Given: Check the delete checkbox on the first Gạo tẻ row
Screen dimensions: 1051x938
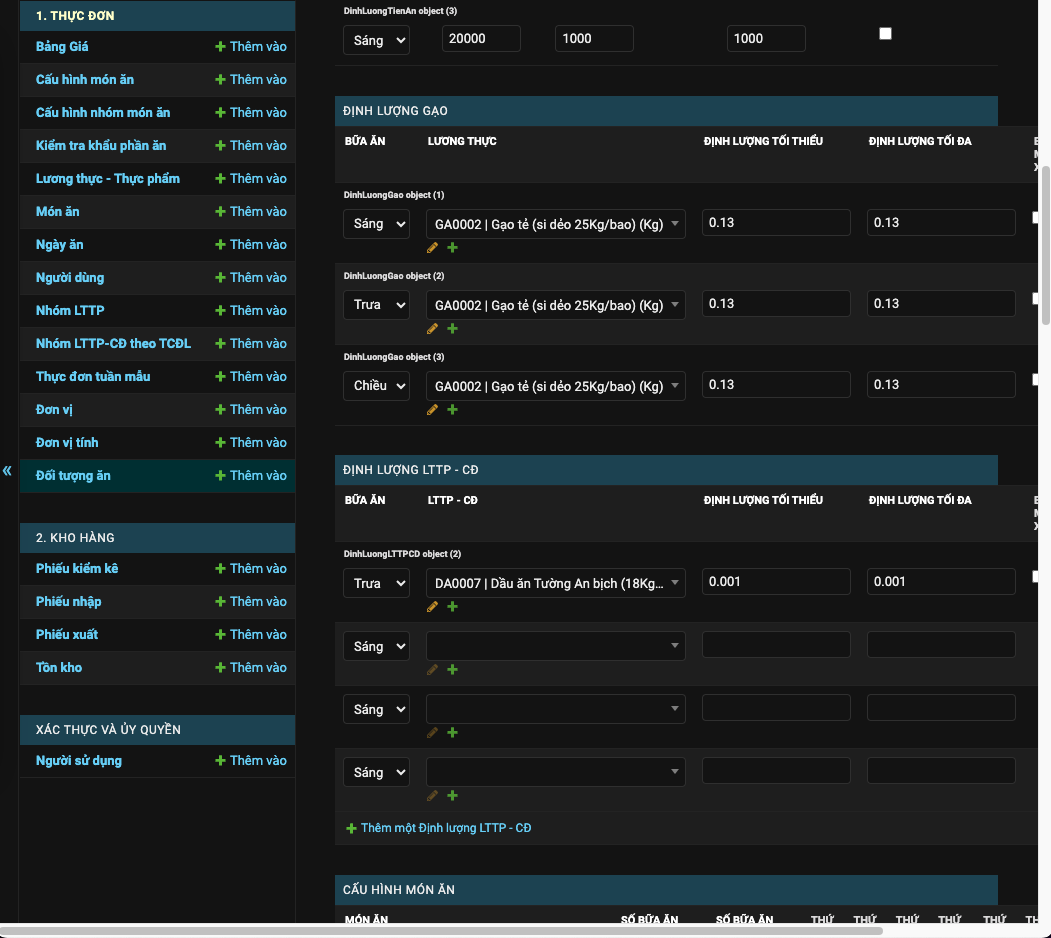Looking at the screenshot, I should click(1035, 218).
